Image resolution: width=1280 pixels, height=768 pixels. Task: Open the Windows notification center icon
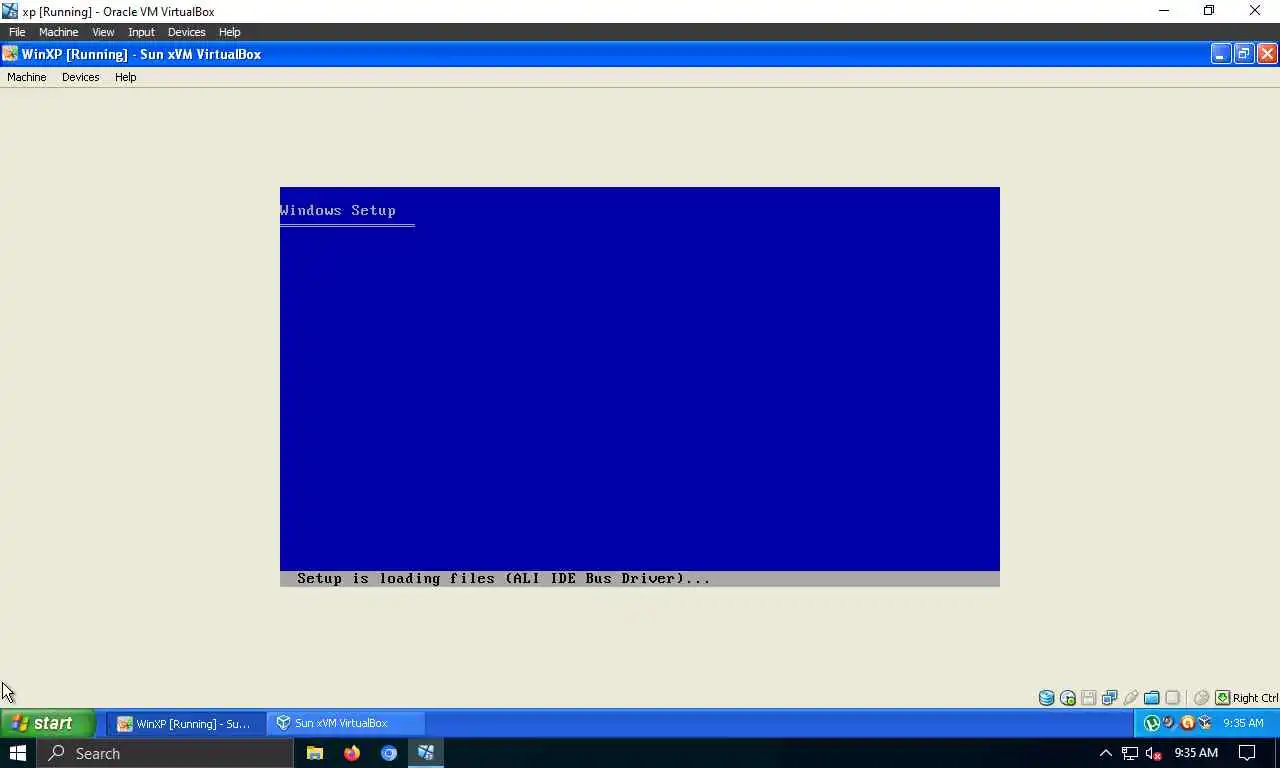(1247, 753)
